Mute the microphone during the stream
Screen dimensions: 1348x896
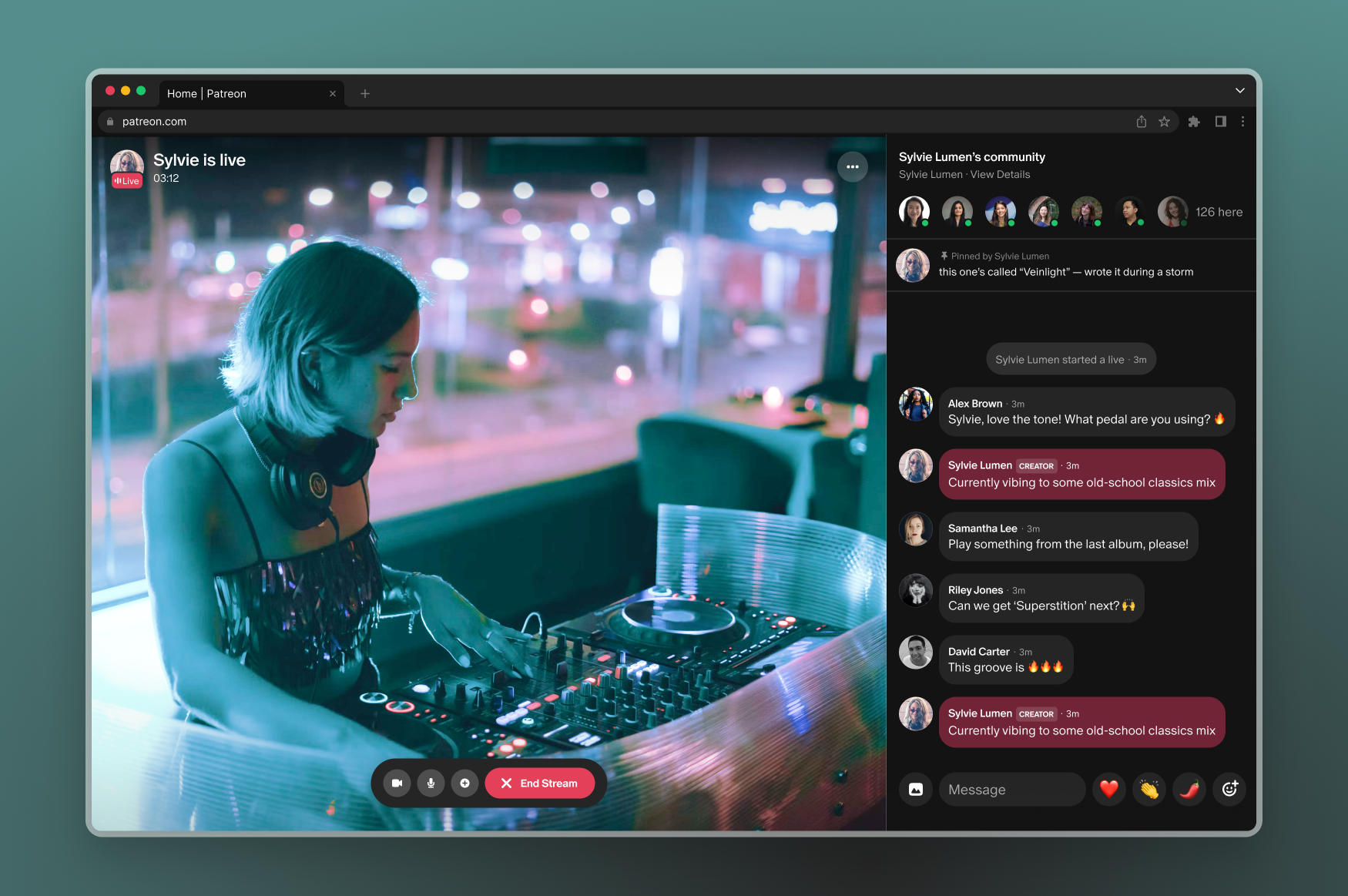tap(431, 783)
